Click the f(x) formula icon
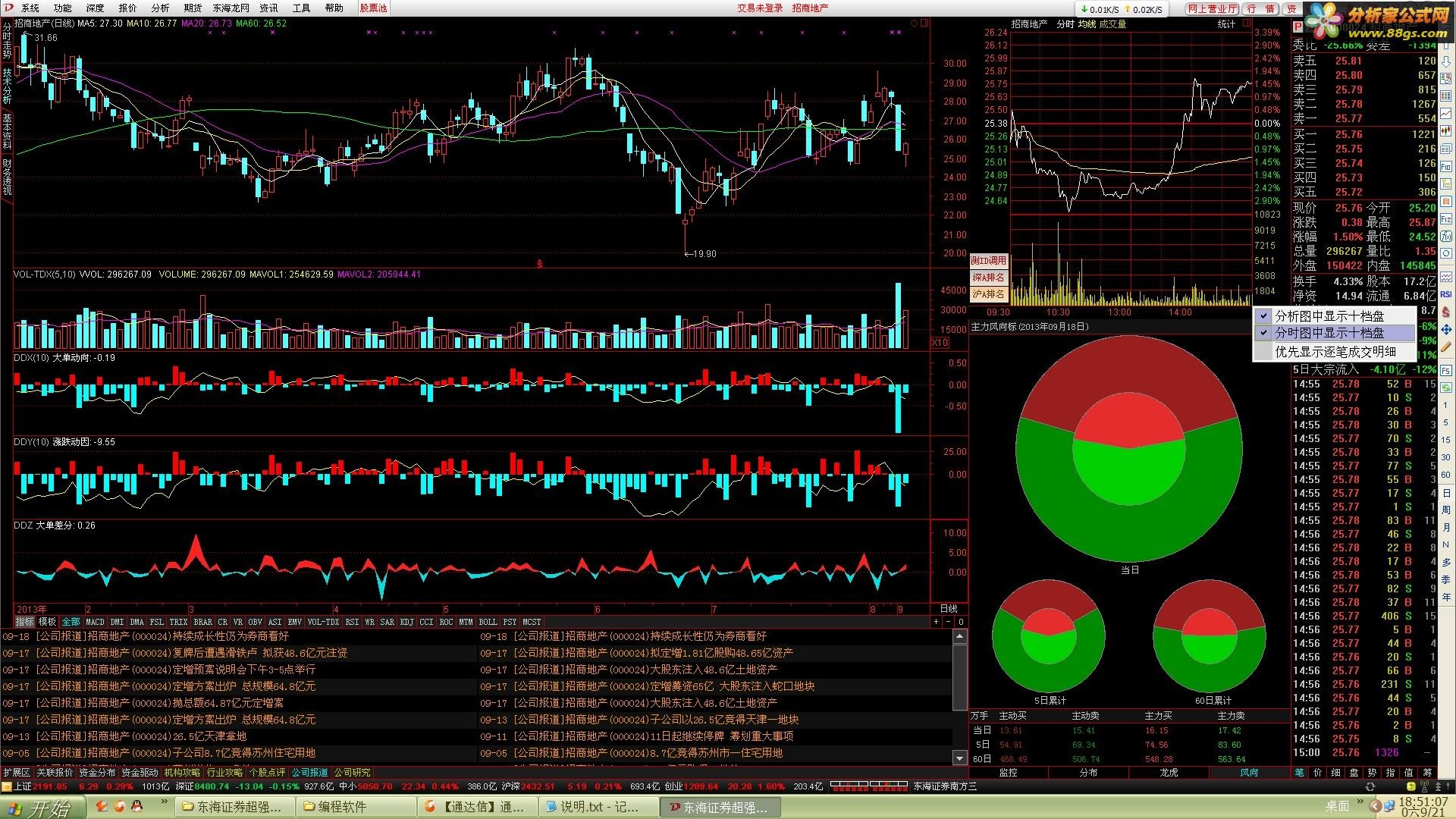This screenshot has width=1456, height=819. click(1446, 236)
